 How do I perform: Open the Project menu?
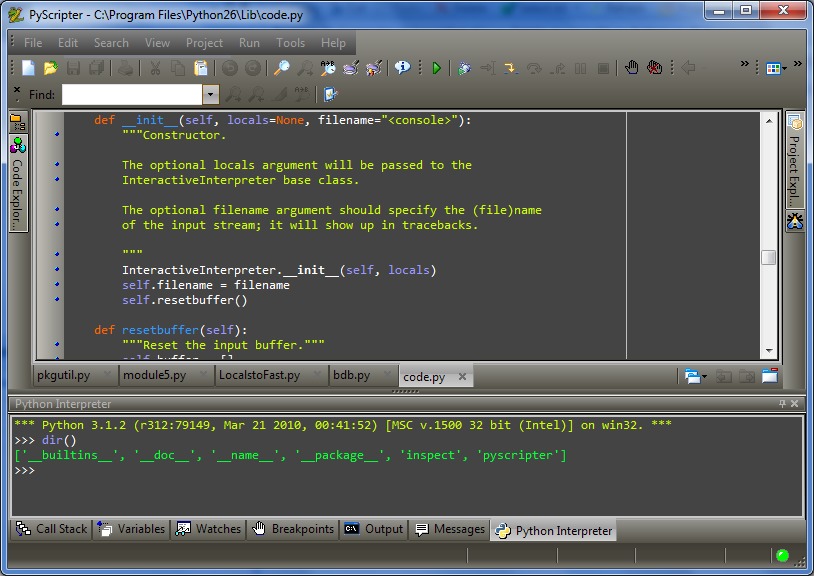tap(205, 43)
